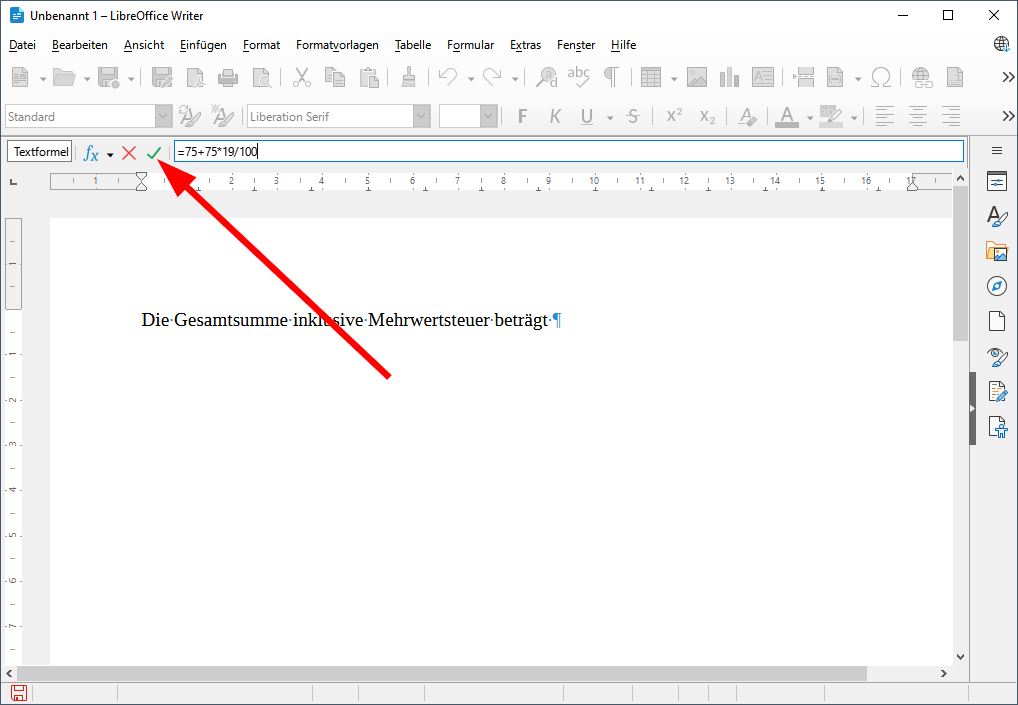Select the Styles panel in the sidebar
The width and height of the screenshot is (1018, 705).
(x=996, y=216)
